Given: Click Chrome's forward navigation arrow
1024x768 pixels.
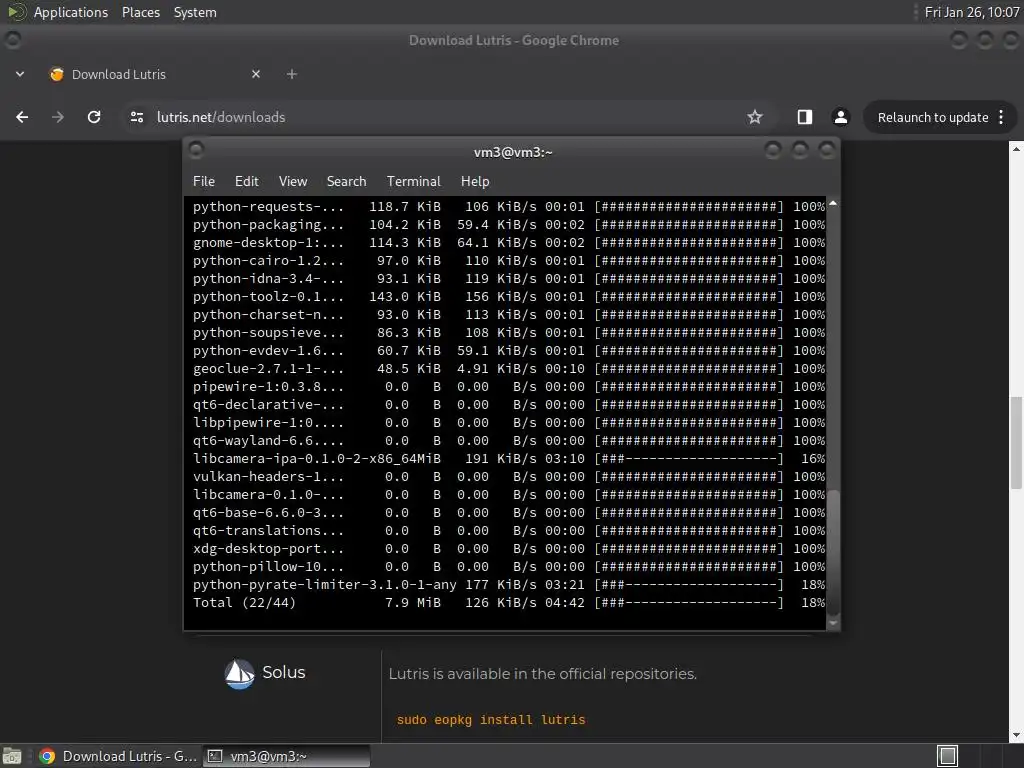Looking at the screenshot, I should coord(57,117).
